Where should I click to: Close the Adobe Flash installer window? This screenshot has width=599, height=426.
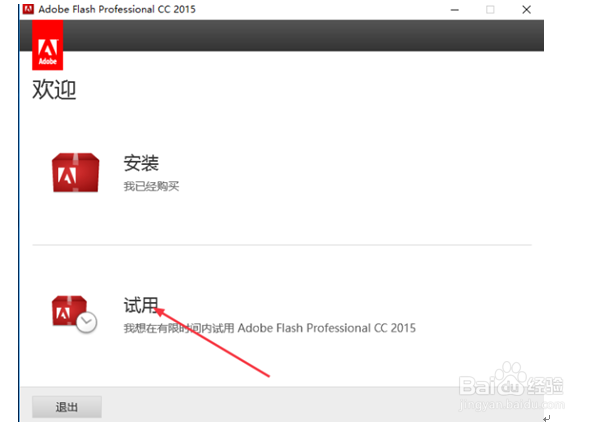point(526,10)
